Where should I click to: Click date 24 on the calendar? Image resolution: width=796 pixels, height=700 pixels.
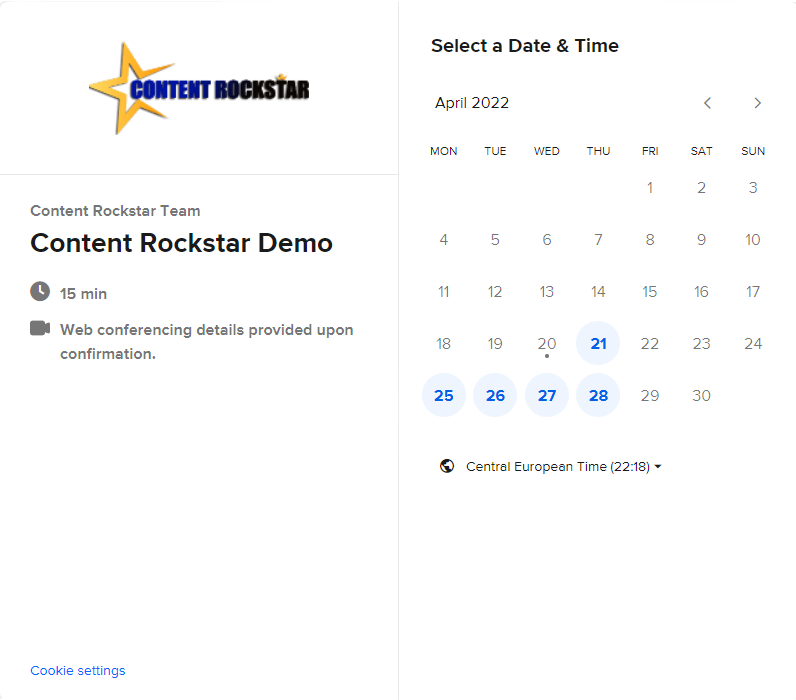click(x=753, y=344)
